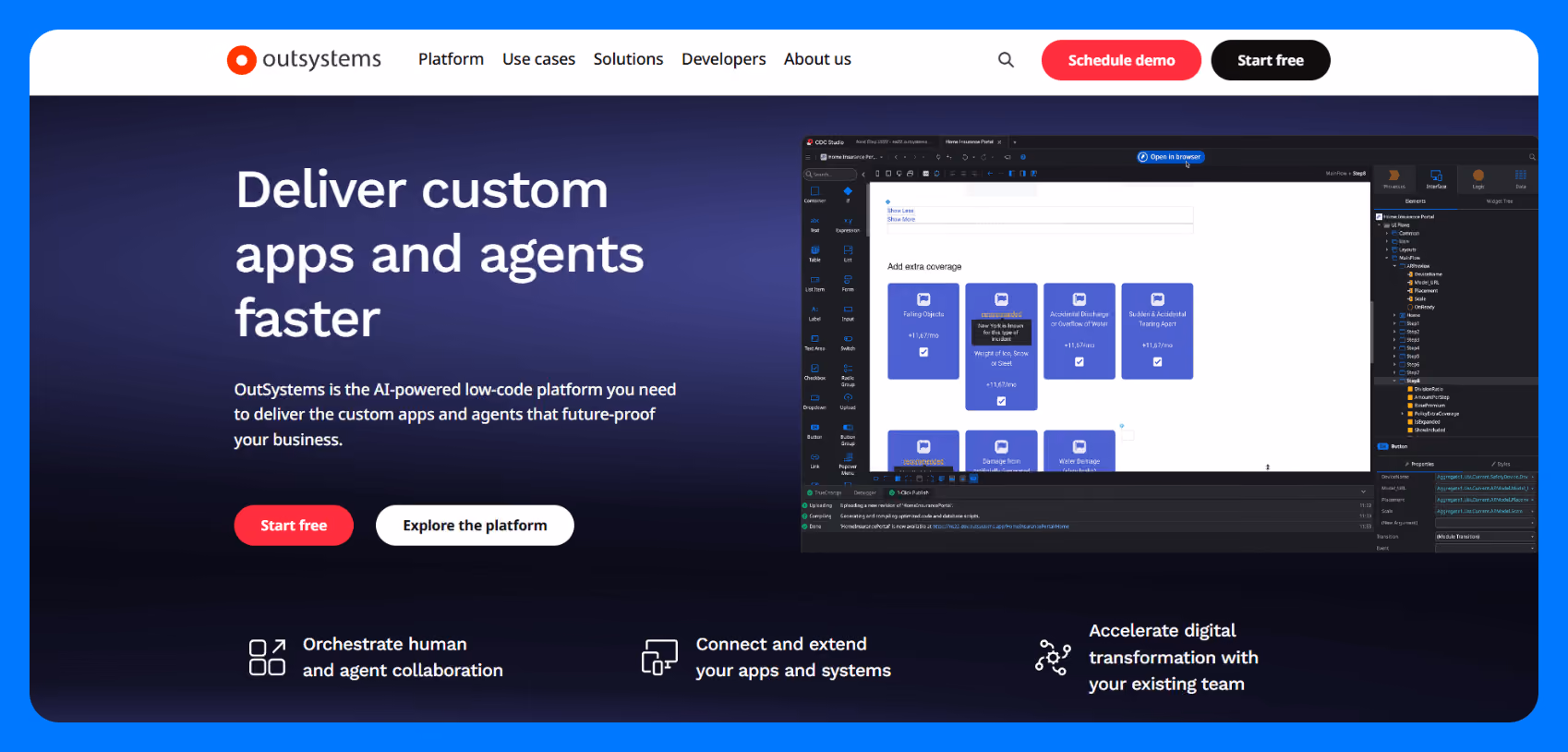This screenshot has width=1568, height=752.
Task: Toggle the Weight of Ice, Snow checkbox
Action: [x=1001, y=401]
